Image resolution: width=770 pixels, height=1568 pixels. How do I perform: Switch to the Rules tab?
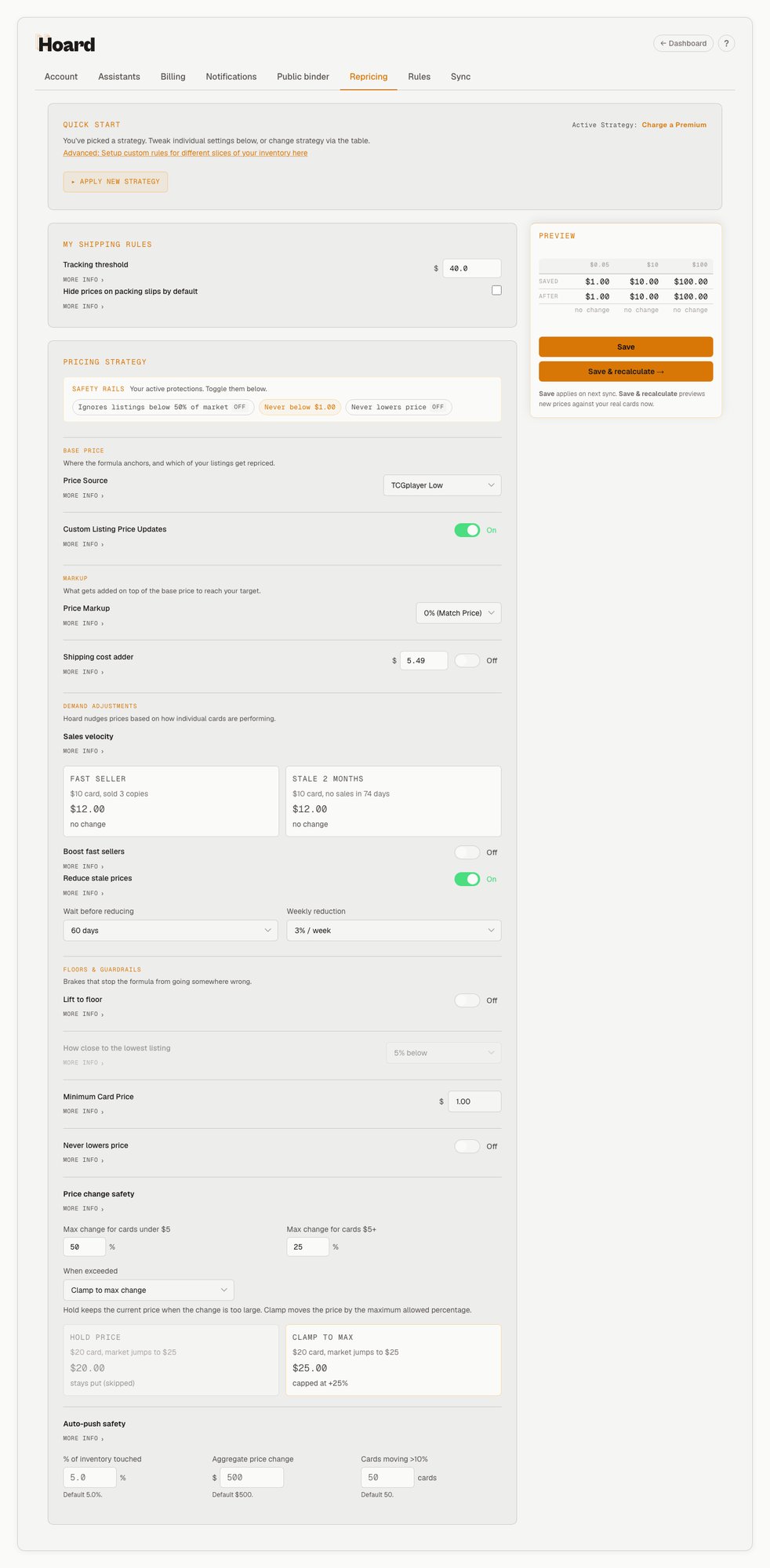[420, 77]
